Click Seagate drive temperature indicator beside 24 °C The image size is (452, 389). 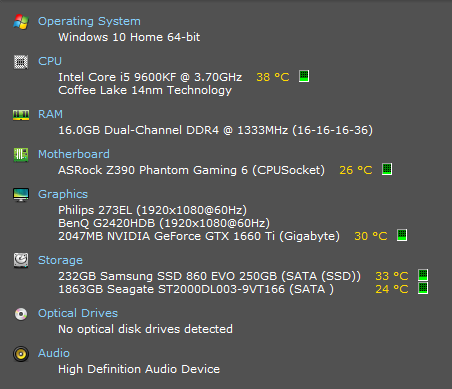tap(423, 288)
